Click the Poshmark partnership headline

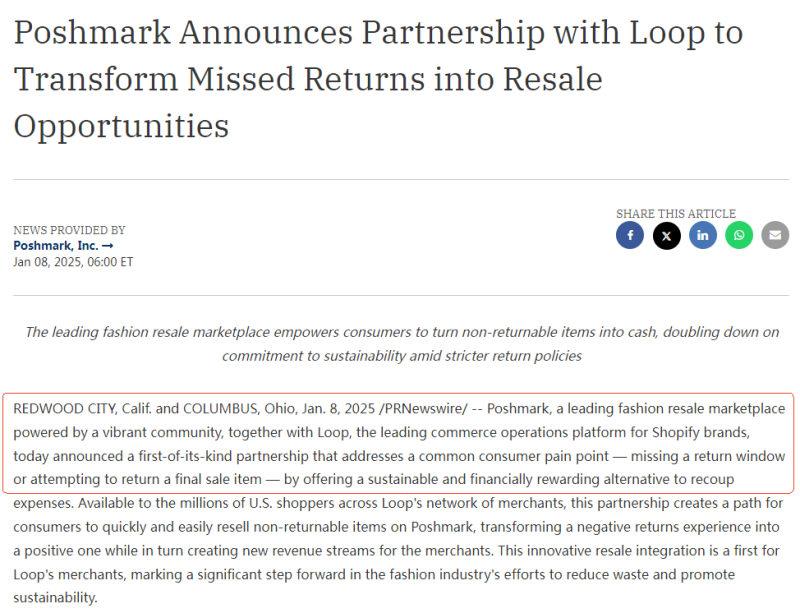click(378, 80)
